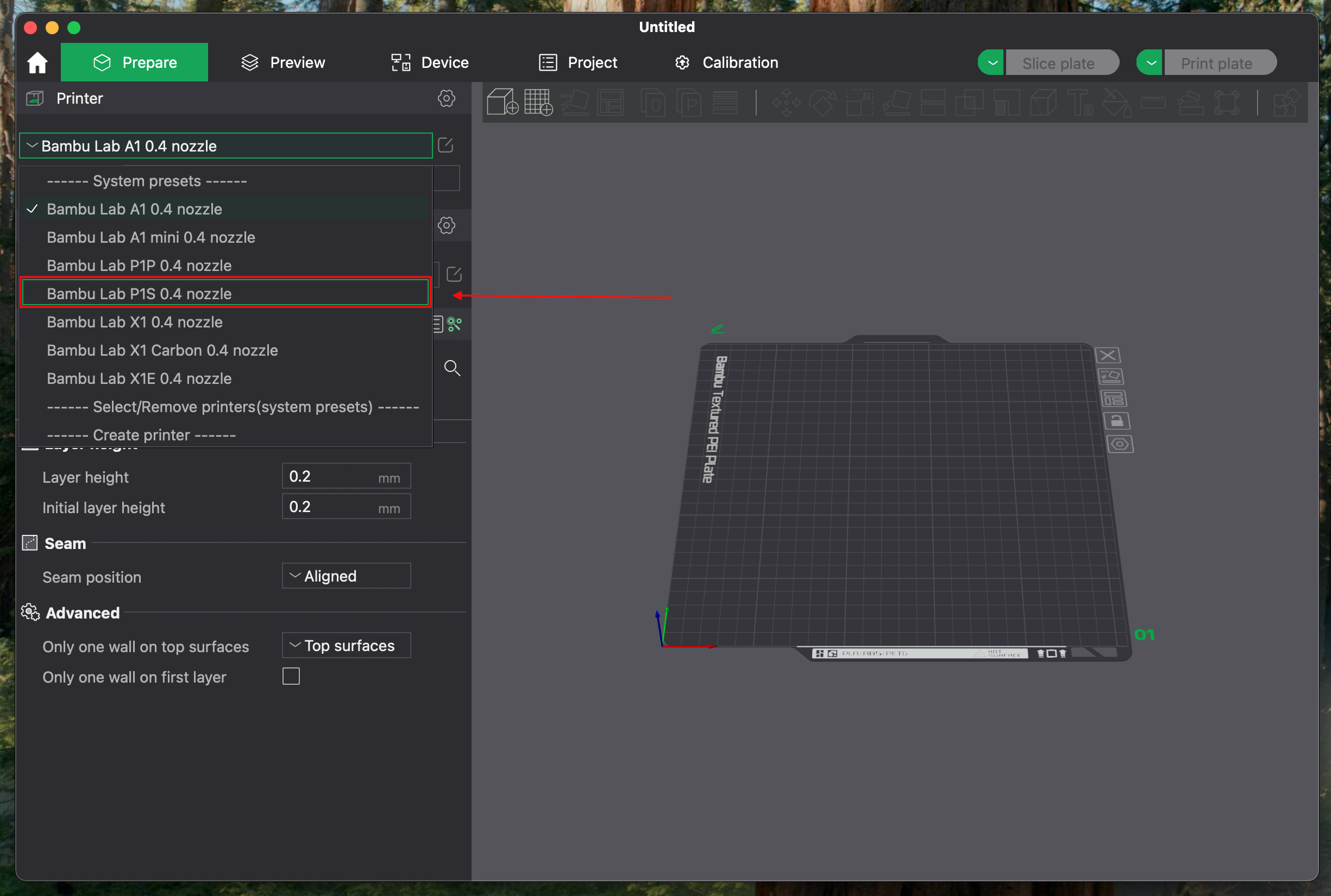
Task: Click the plate lock icon
Action: tap(1116, 422)
